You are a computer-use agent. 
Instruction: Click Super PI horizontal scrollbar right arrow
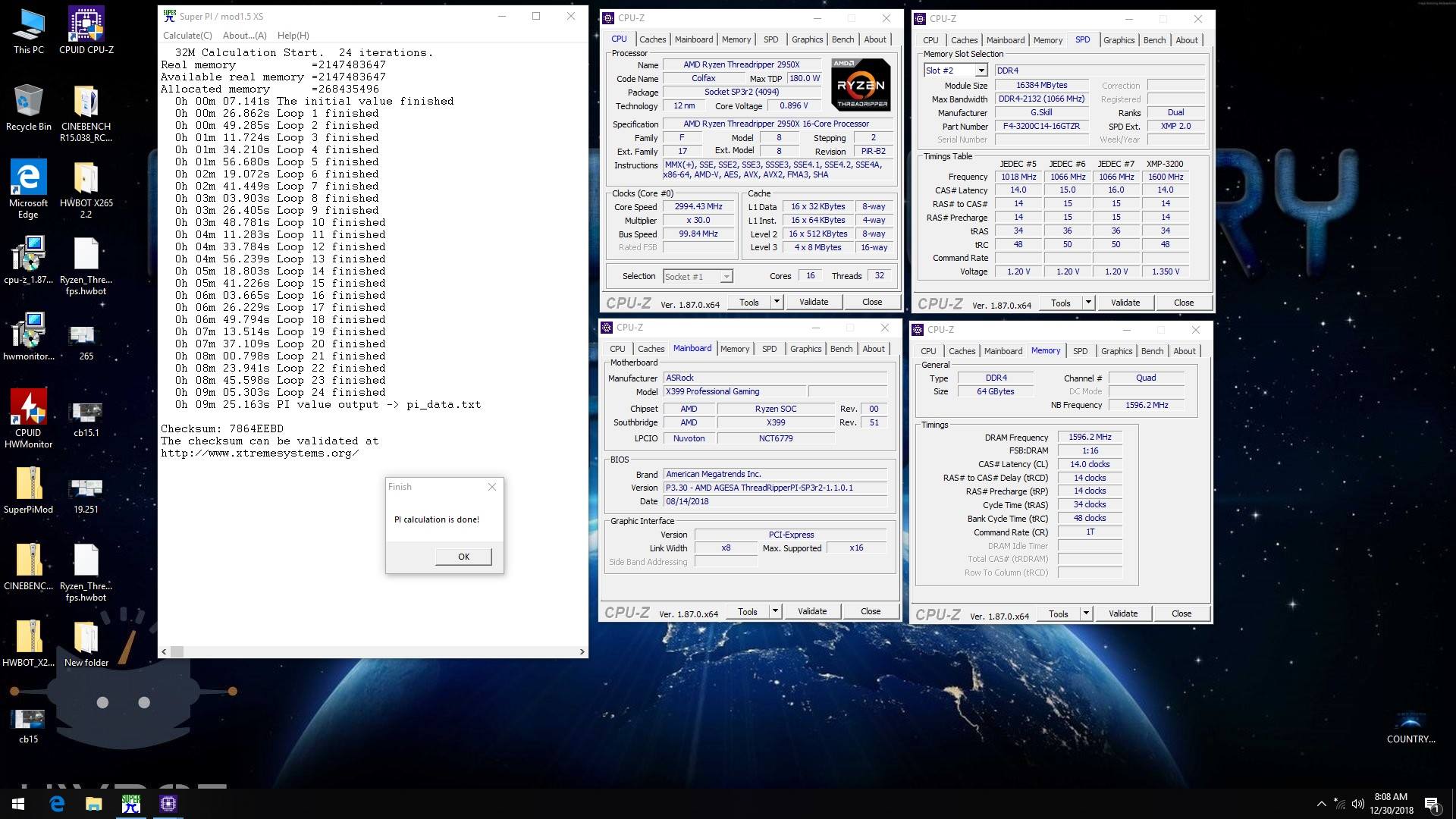(582, 651)
